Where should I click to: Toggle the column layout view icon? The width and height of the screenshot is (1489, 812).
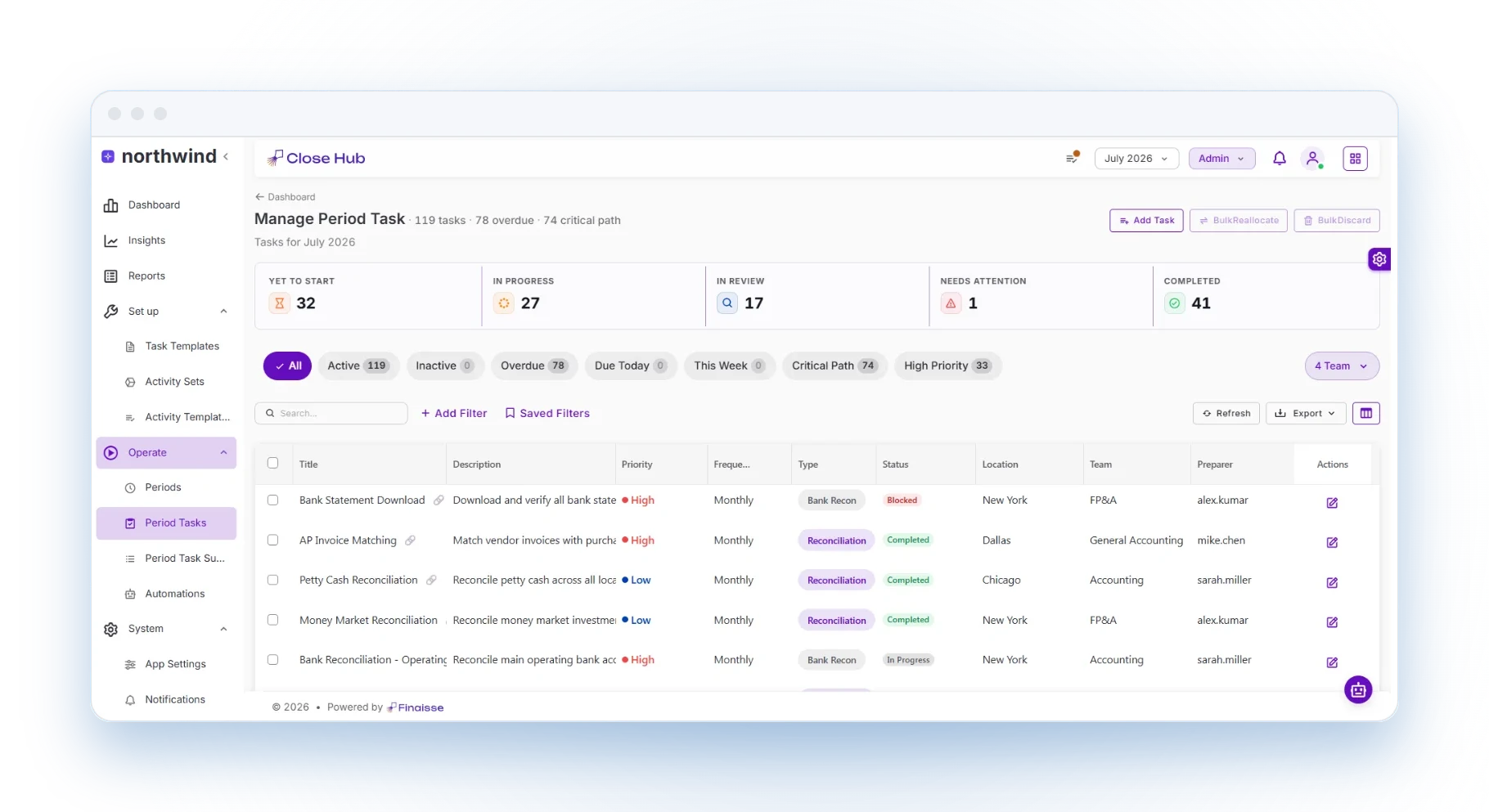coord(1365,414)
